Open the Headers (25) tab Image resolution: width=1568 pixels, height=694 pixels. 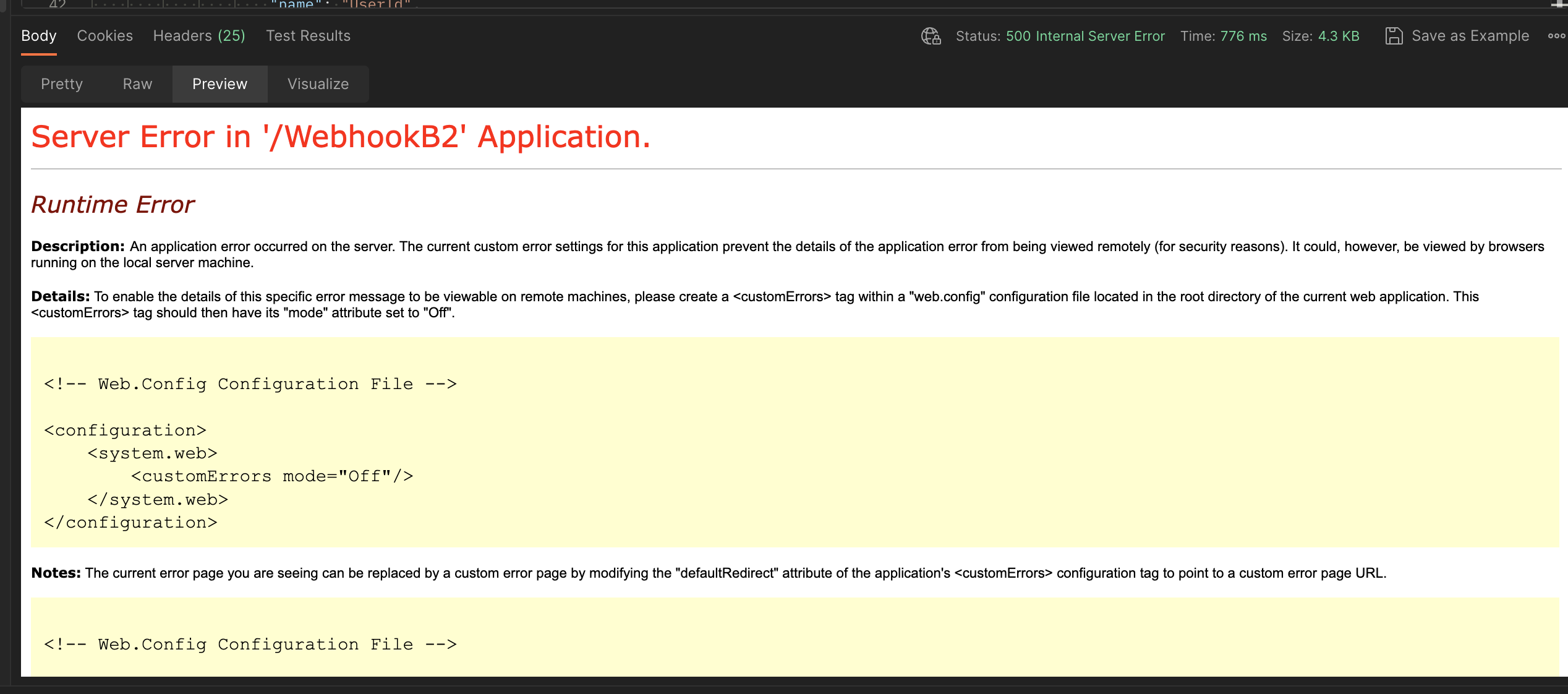(198, 35)
